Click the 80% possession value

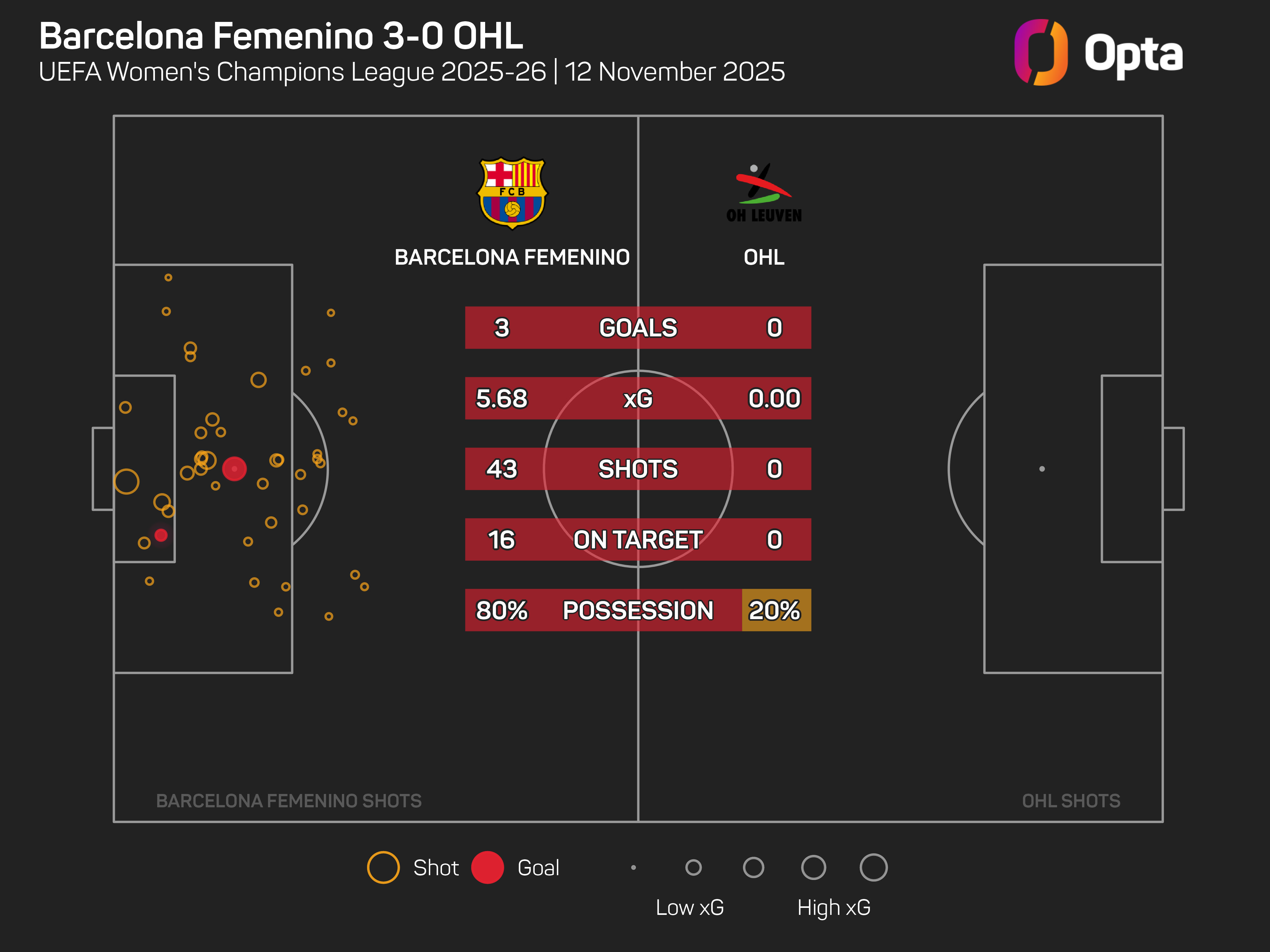(502, 610)
